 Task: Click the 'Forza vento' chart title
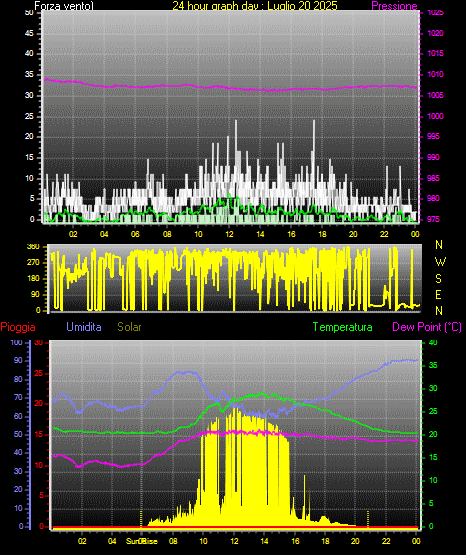[x=64, y=6]
